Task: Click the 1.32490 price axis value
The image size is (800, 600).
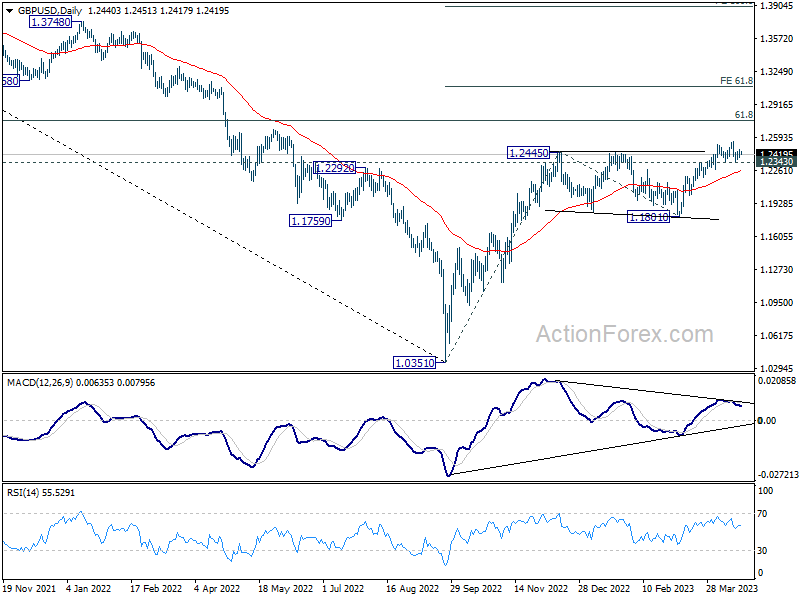Action: point(777,71)
